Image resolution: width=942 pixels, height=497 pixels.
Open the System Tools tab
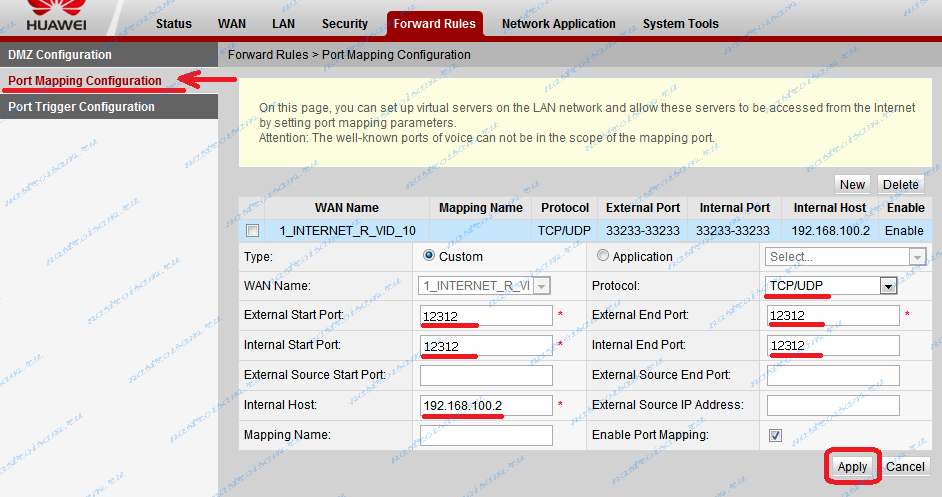[680, 24]
